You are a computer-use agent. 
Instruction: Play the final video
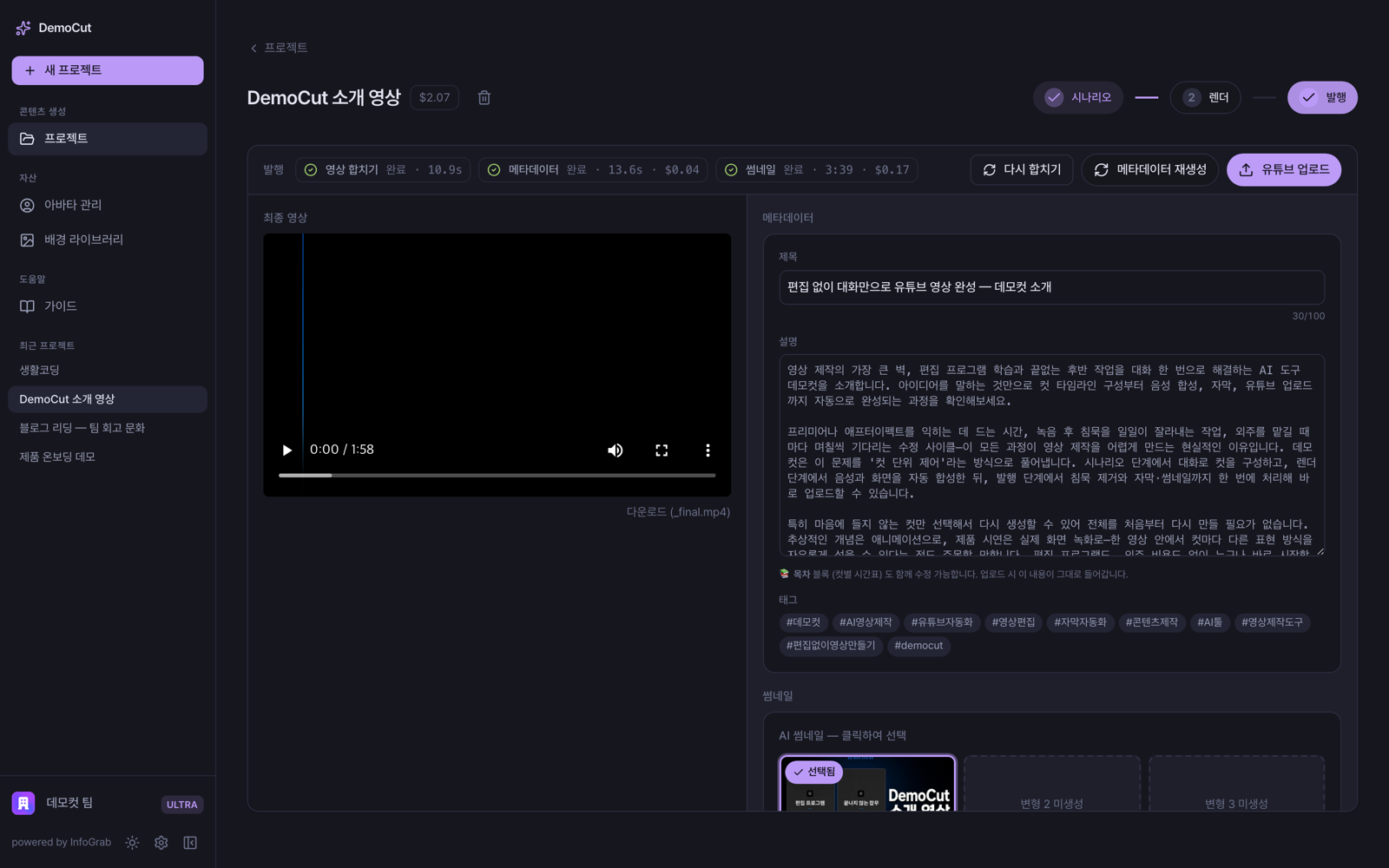coord(286,450)
